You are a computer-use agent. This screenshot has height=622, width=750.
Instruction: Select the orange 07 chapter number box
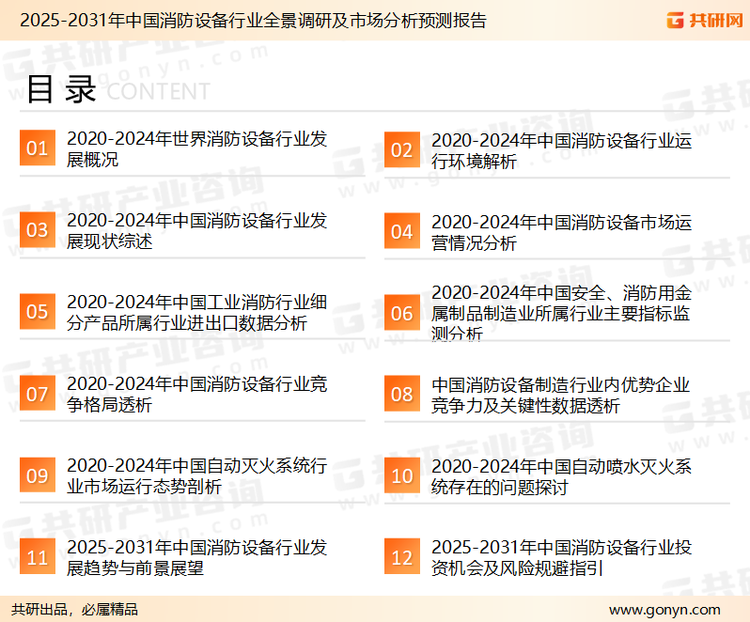37,393
